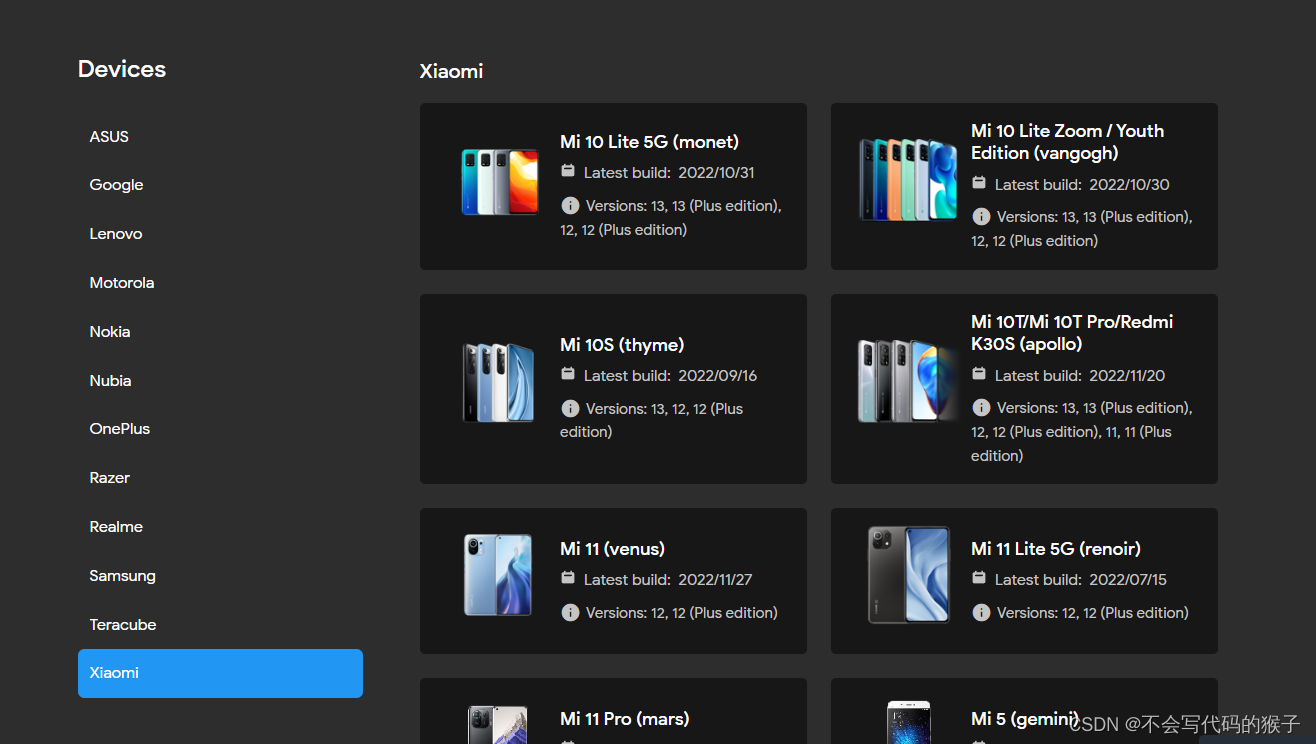
Task: Click the build date 2022/07/15
Action: coord(1128,579)
